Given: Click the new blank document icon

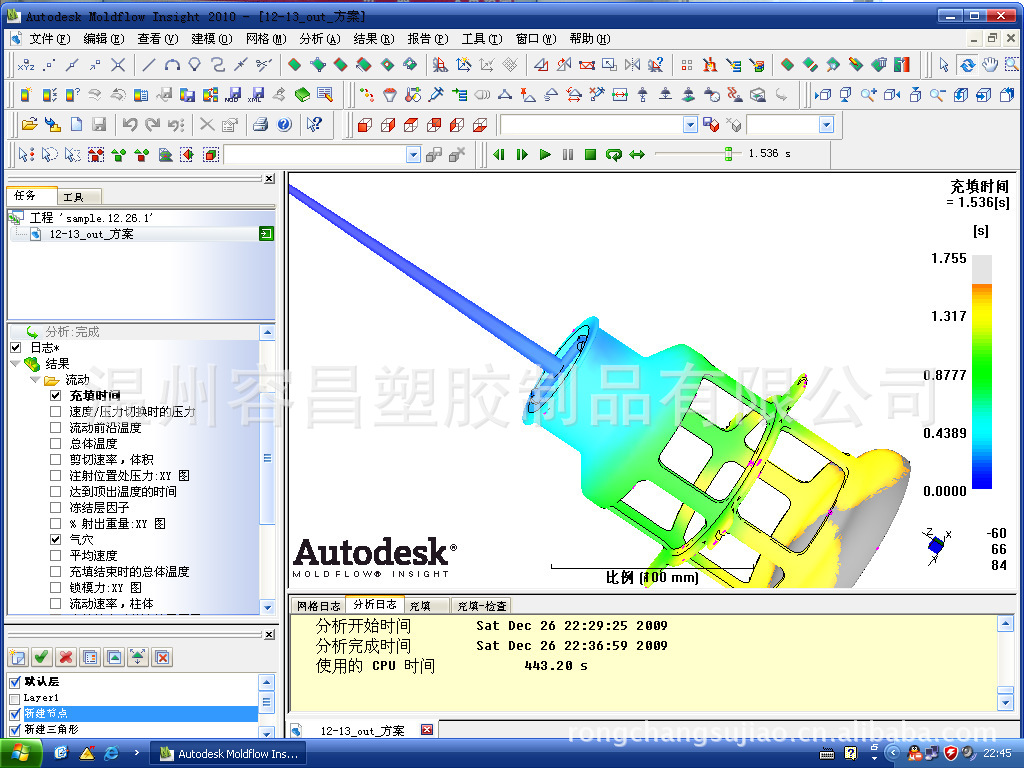Looking at the screenshot, I should click(x=76, y=124).
